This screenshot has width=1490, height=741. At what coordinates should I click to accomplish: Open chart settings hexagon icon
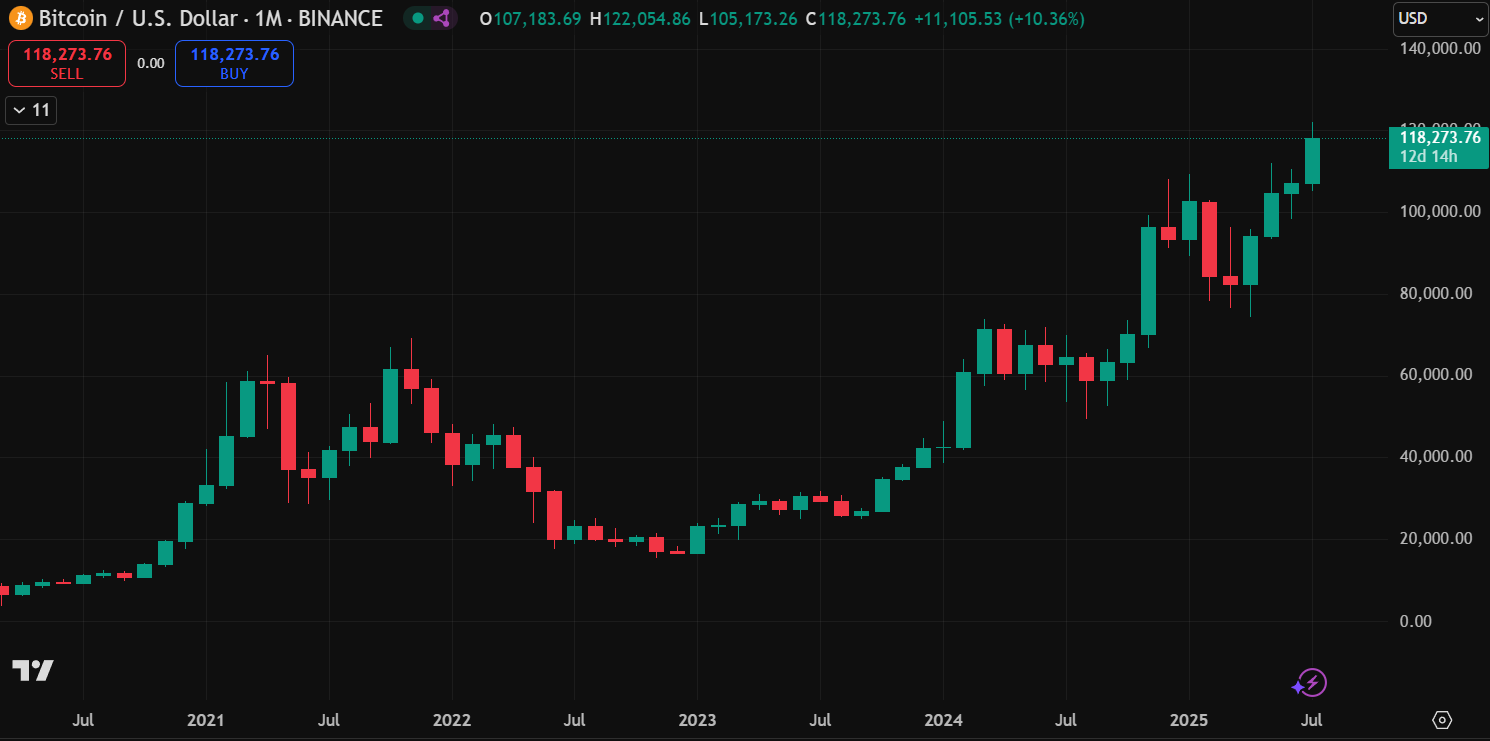coord(1442,720)
